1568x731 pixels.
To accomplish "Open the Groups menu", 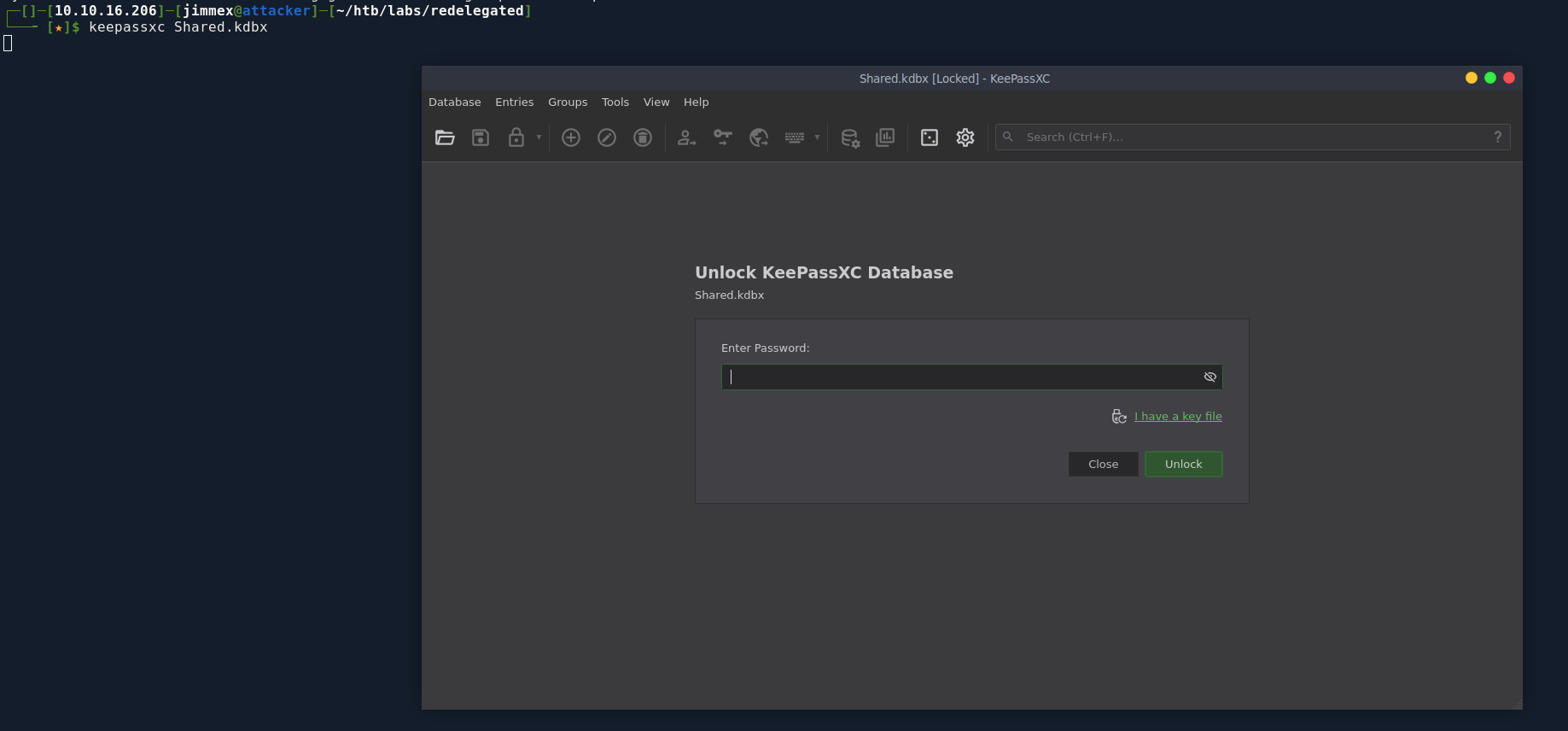I will point(568,102).
